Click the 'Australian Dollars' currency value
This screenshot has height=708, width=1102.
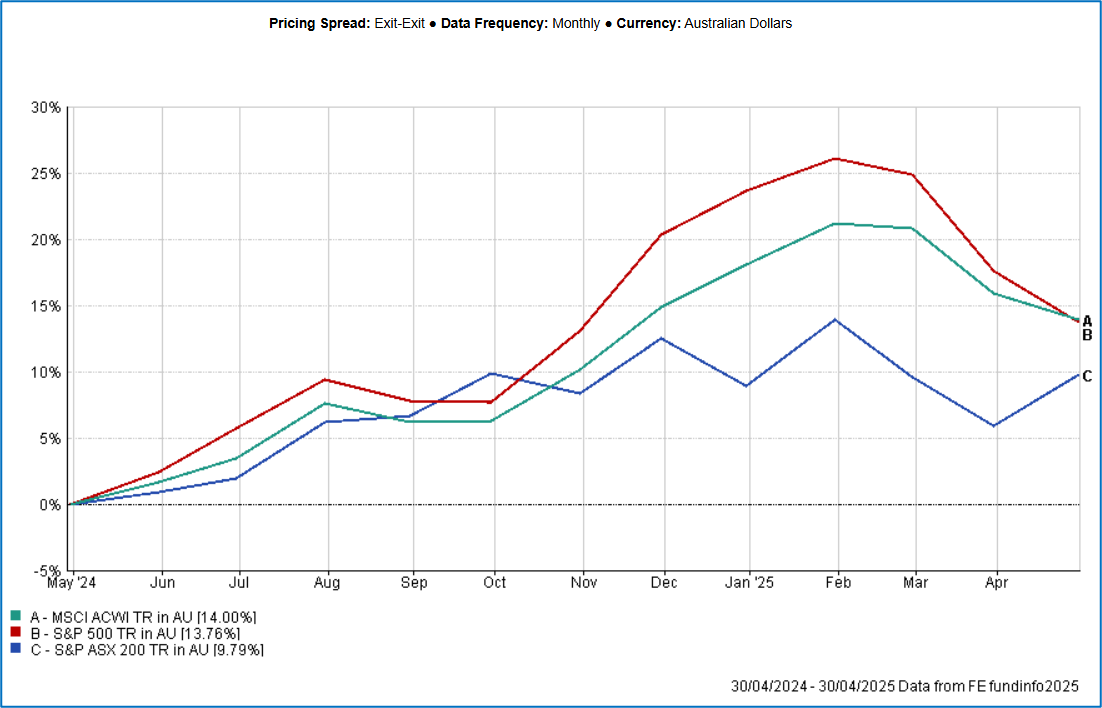pos(738,23)
